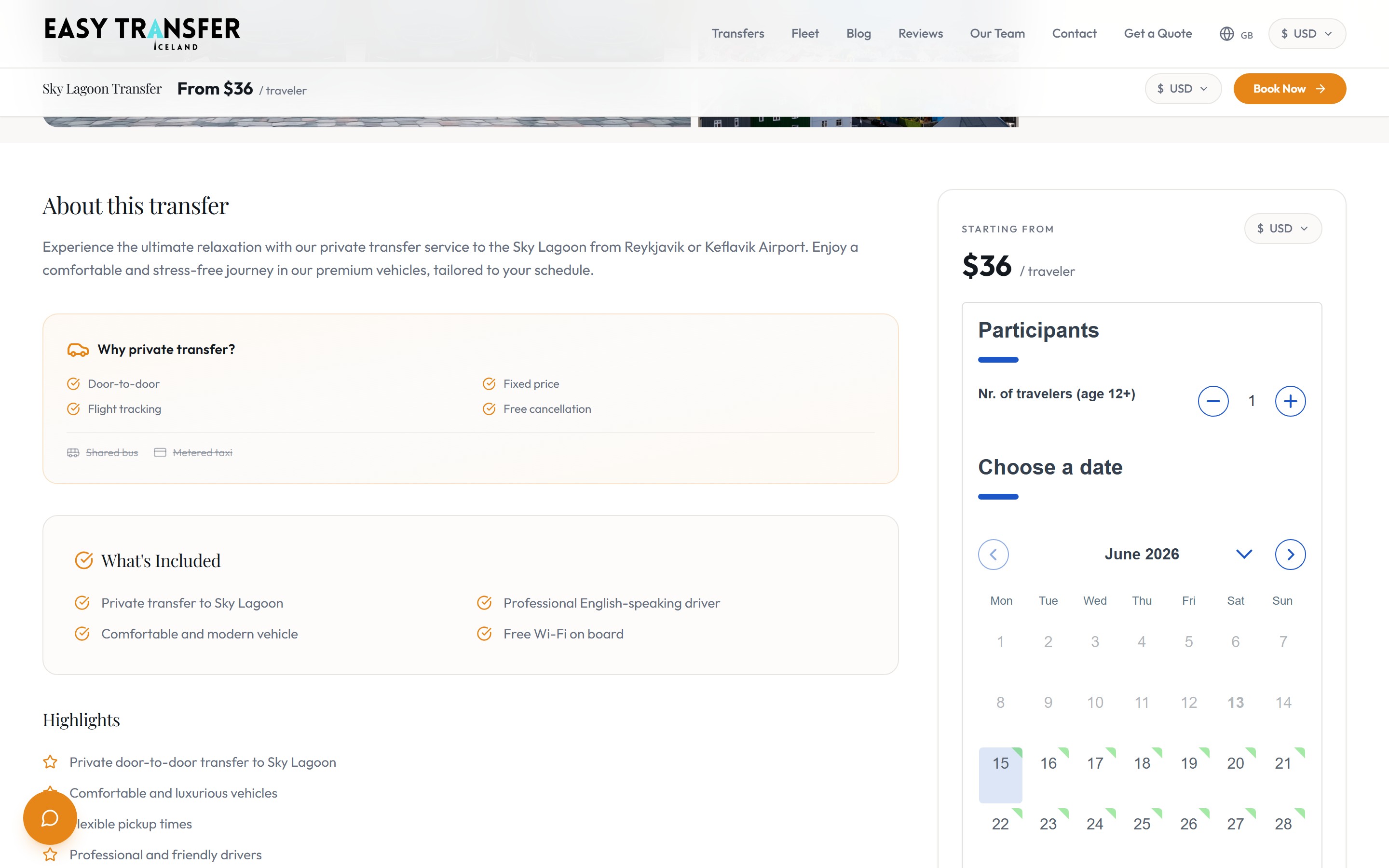Image resolution: width=1389 pixels, height=868 pixels.
Task: Click the 'About this transfer' heading
Action: 136,205
